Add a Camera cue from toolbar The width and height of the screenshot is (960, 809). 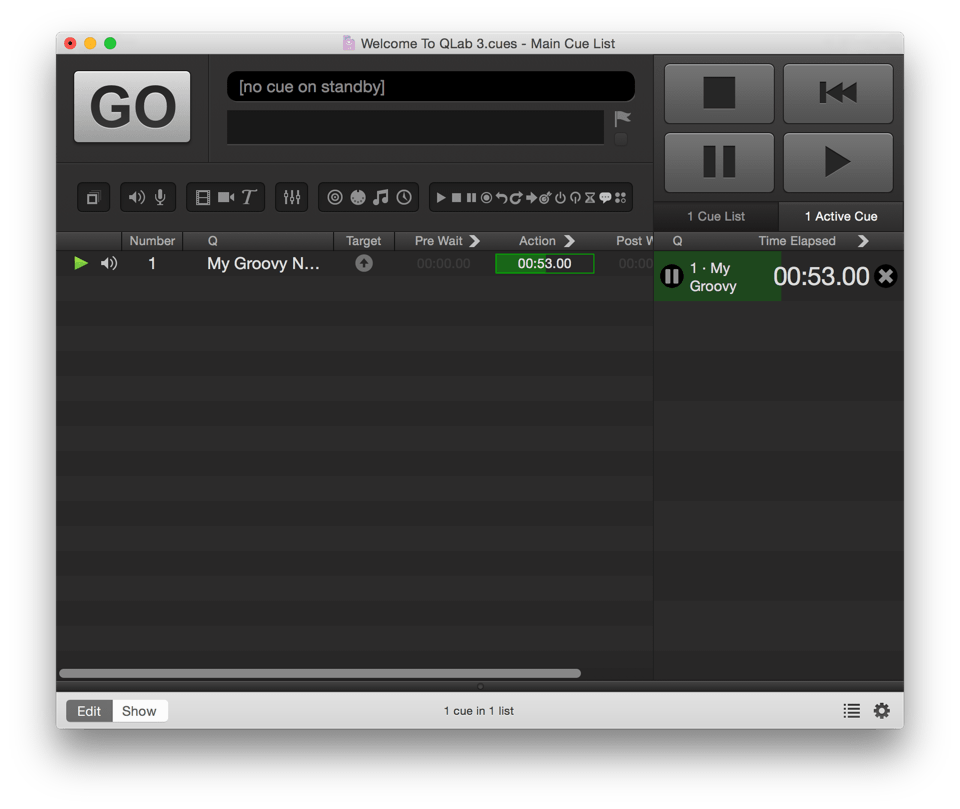pyautogui.click(x=226, y=198)
